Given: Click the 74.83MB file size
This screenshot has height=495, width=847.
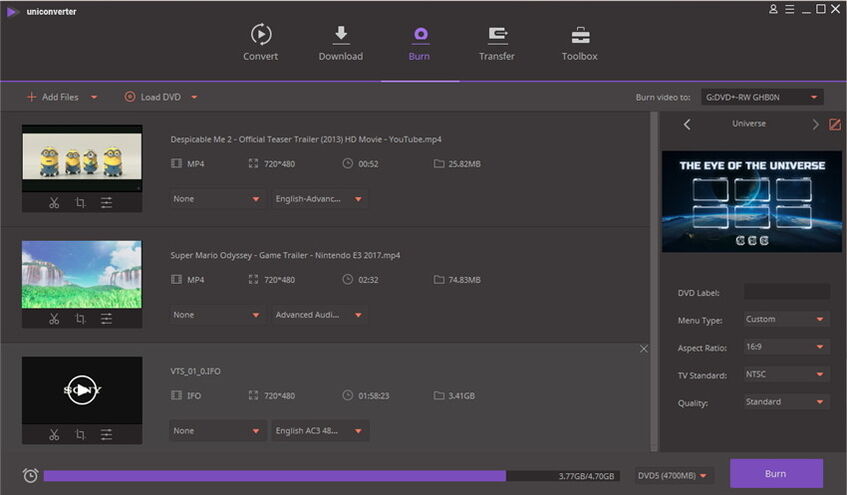Looking at the screenshot, I should click(x=464, y=280).
